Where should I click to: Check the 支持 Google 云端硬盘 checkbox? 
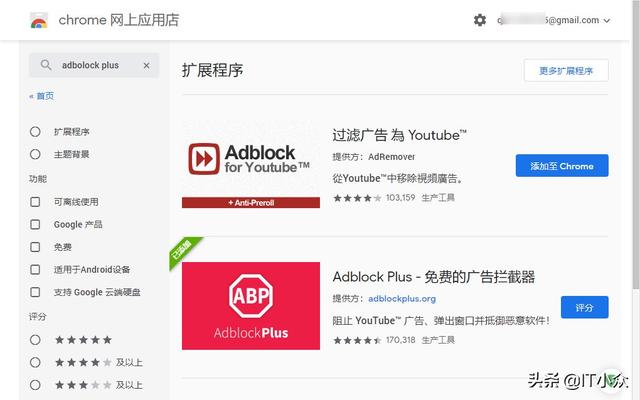coord(35,292)
